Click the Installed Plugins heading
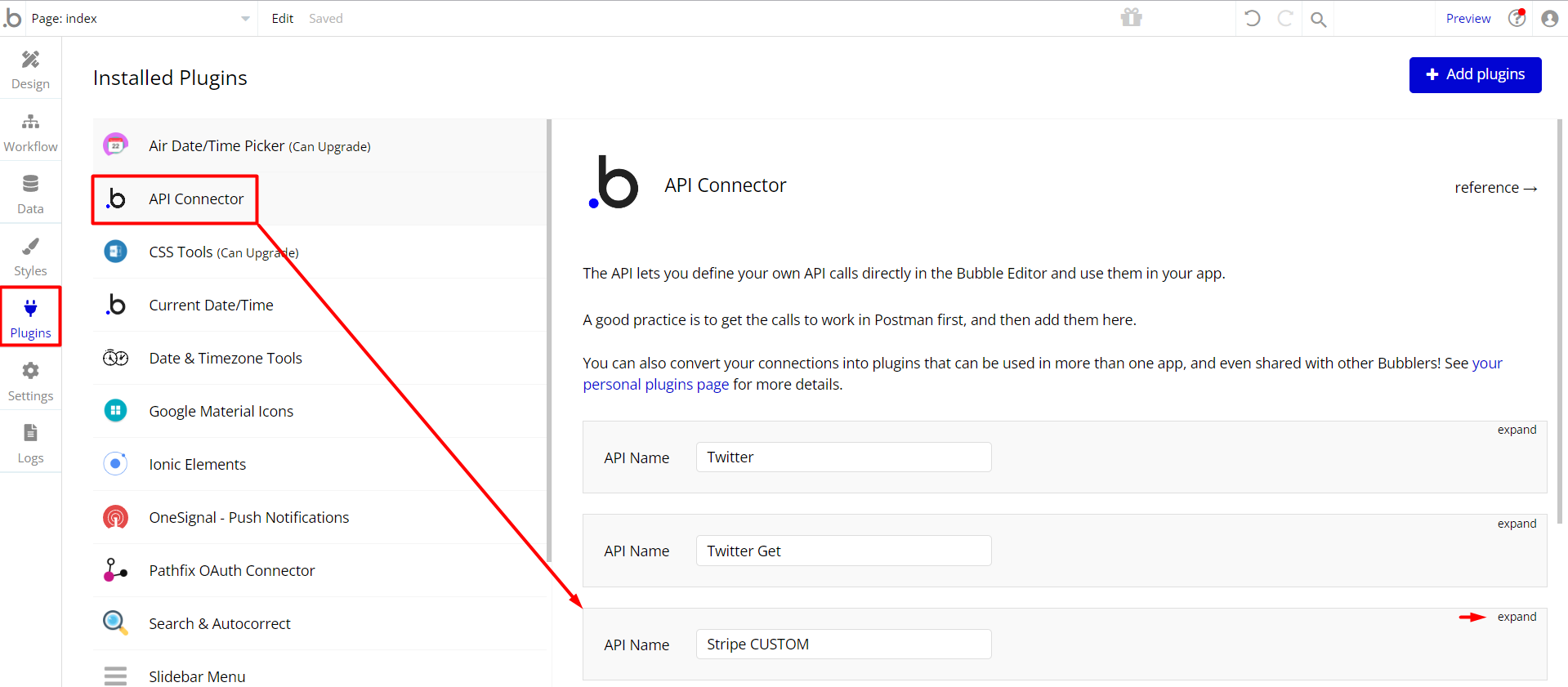 pos(170,78)
